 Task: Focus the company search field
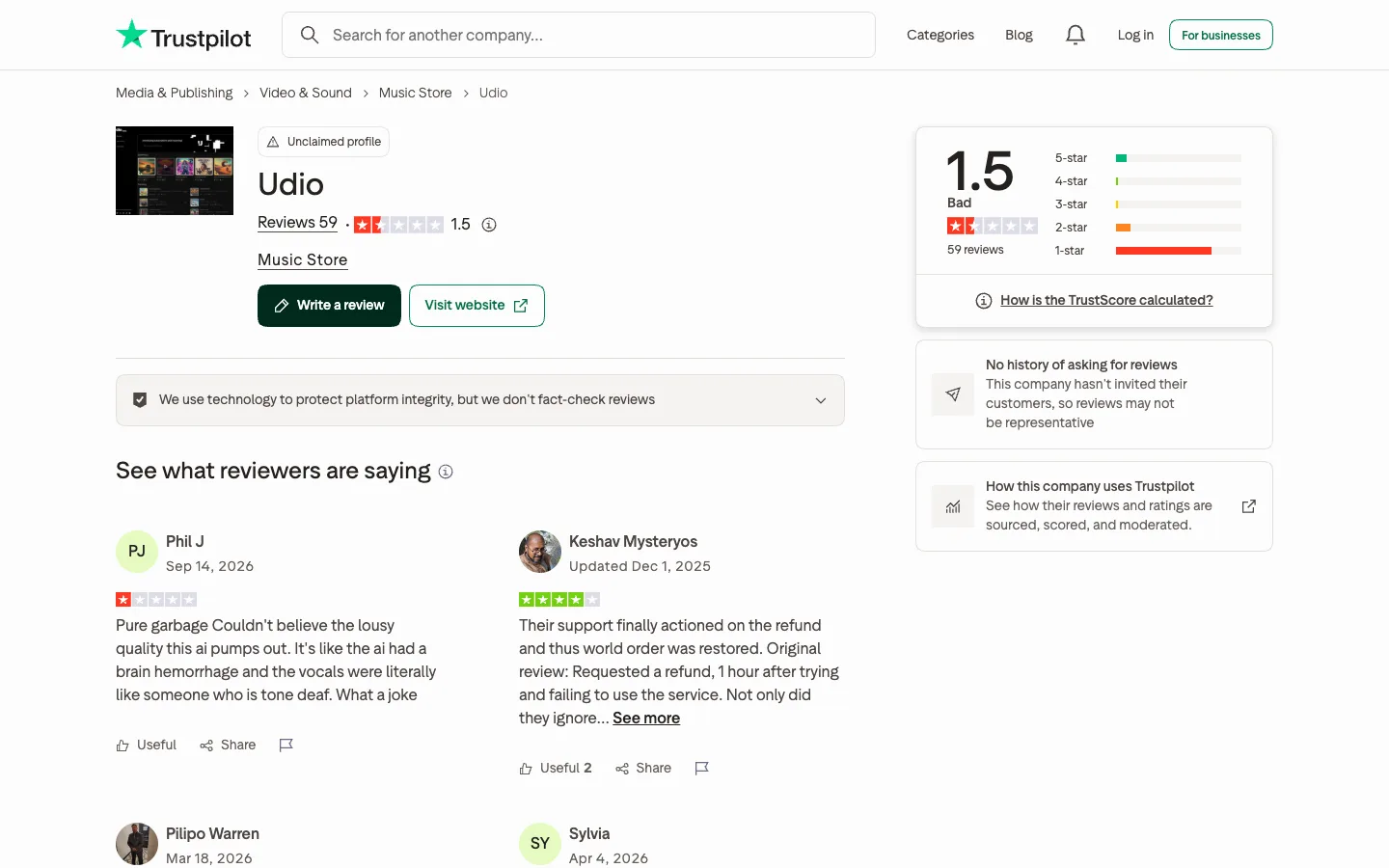point(579,35)
